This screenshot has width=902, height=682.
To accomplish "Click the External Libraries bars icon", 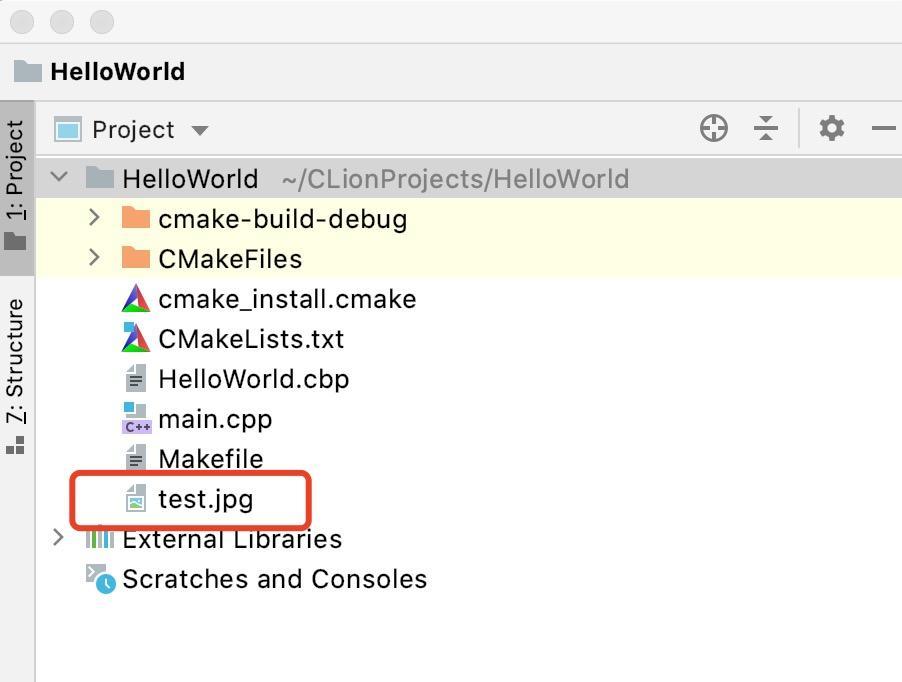I will point(99,539).
